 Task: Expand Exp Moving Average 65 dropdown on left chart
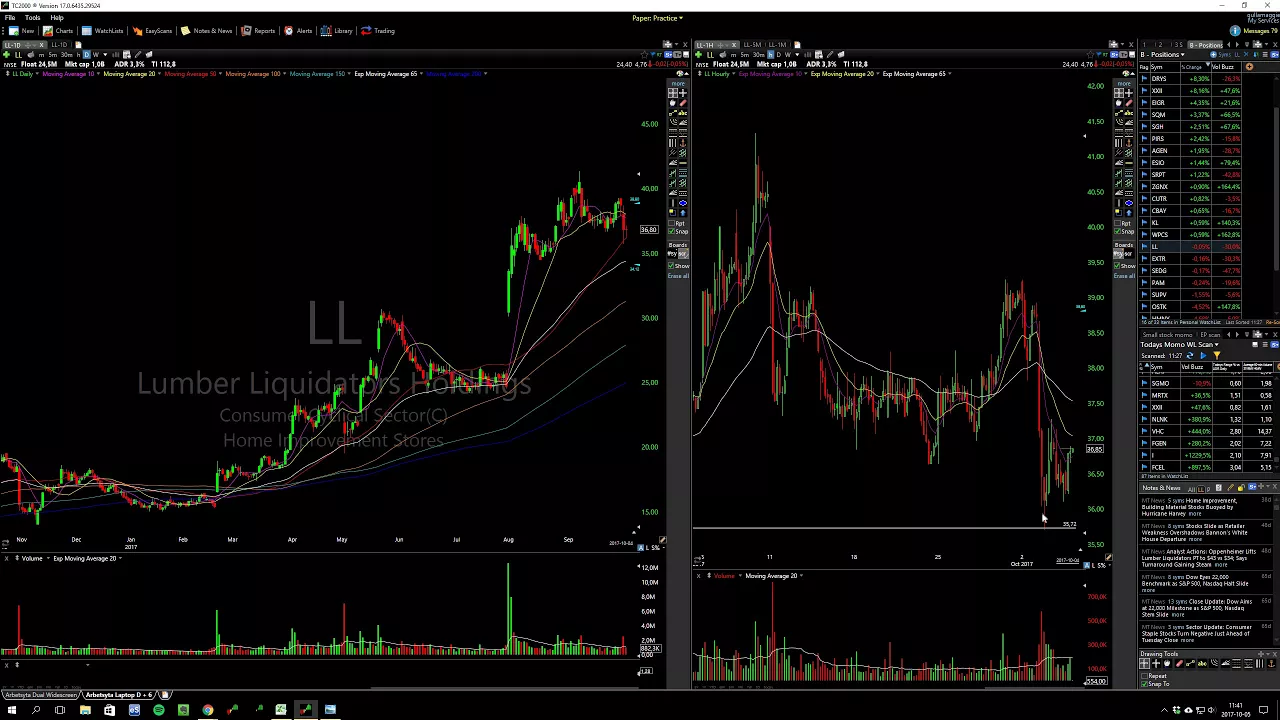tap(421, 74)
